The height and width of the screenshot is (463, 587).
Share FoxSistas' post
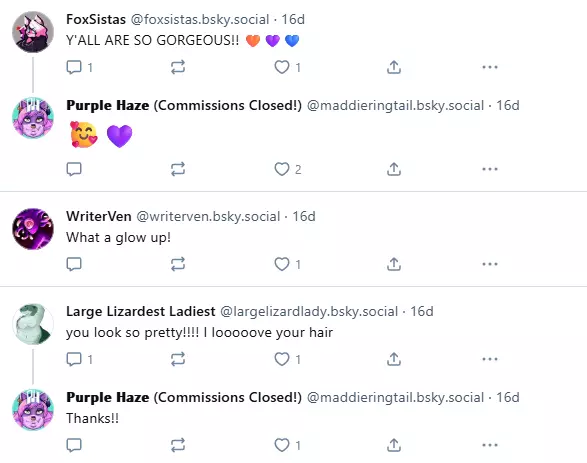(394, 67)
